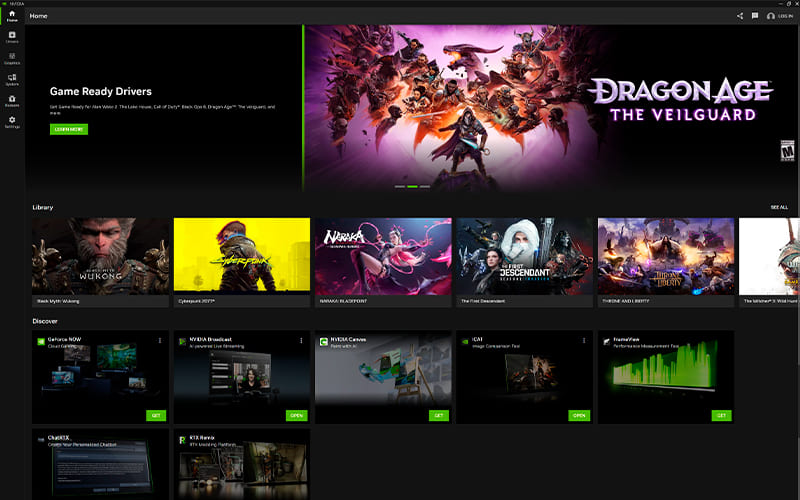
Task: Open the System sidebar icon
Action: [12, 79]
